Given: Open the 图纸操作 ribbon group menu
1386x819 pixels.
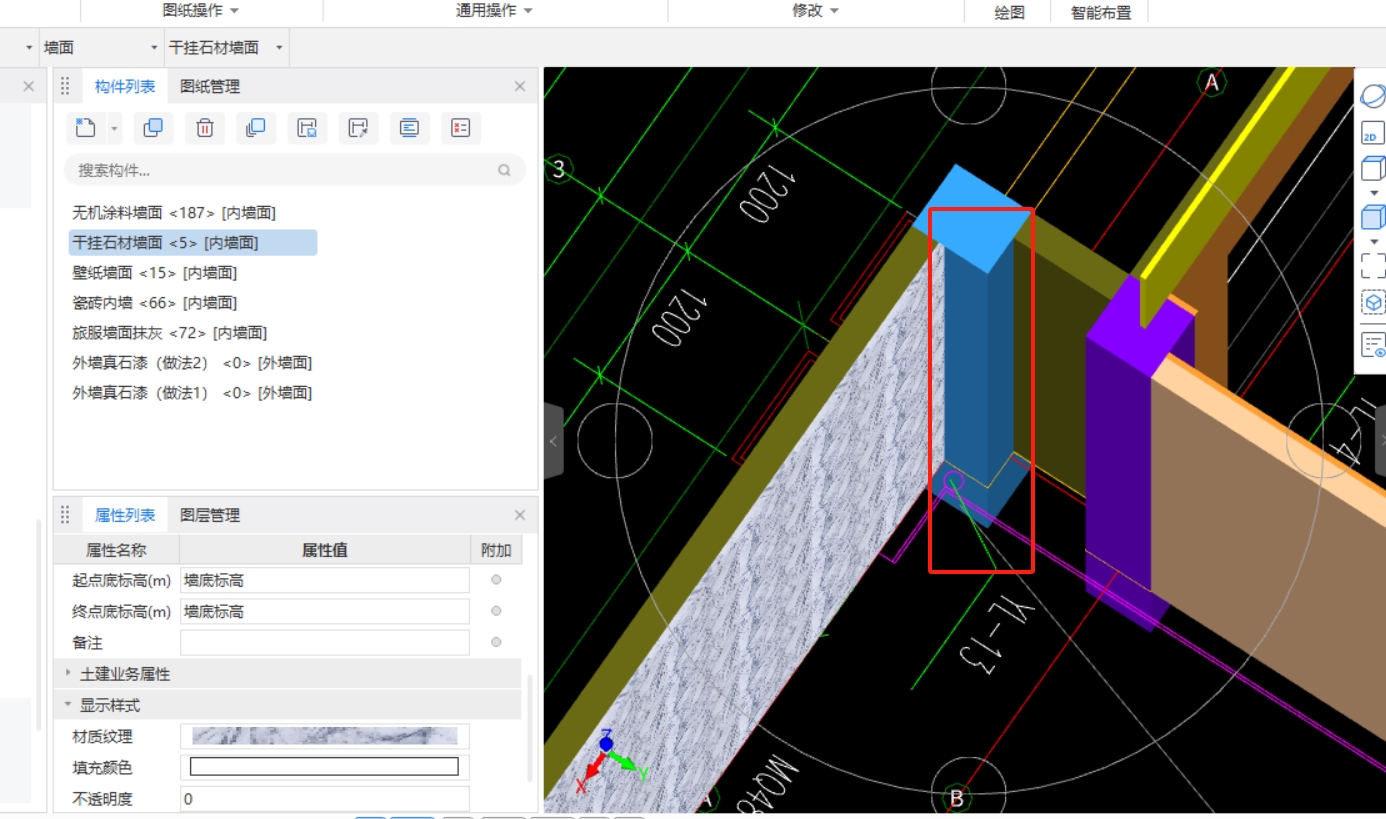Looking at the screenshot, I should click(x=201, y=11).
